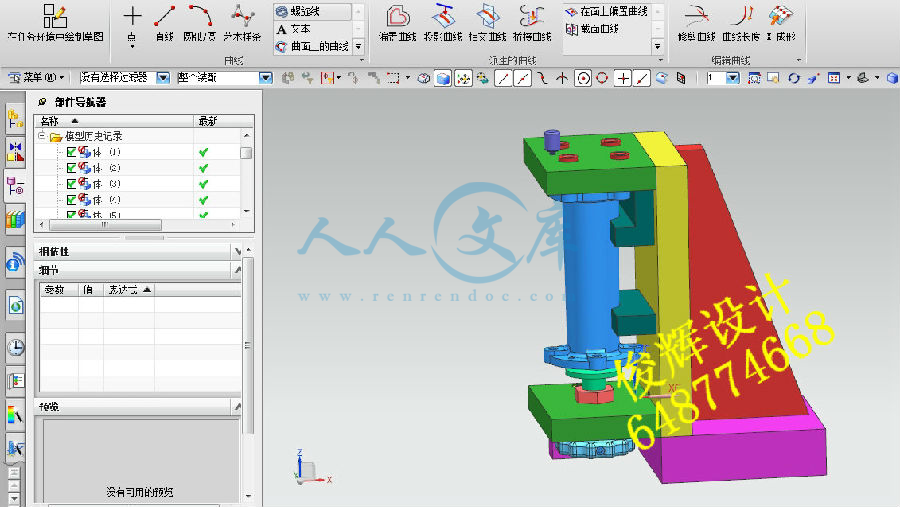Image resolution: width=900 pixels, height=507 pixels.
Task: Collapse the 细节 panel section
Action: click(237, 269)
